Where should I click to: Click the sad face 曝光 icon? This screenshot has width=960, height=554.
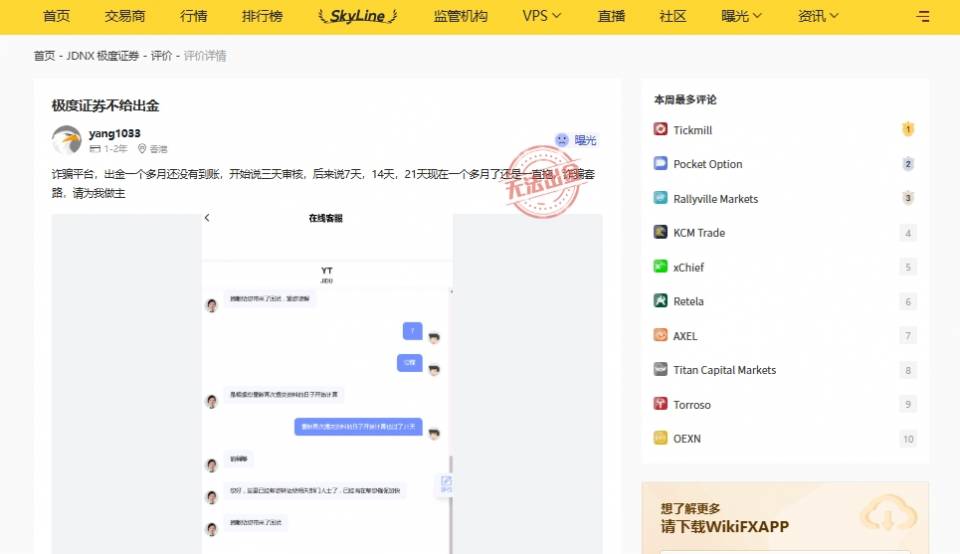561,140
